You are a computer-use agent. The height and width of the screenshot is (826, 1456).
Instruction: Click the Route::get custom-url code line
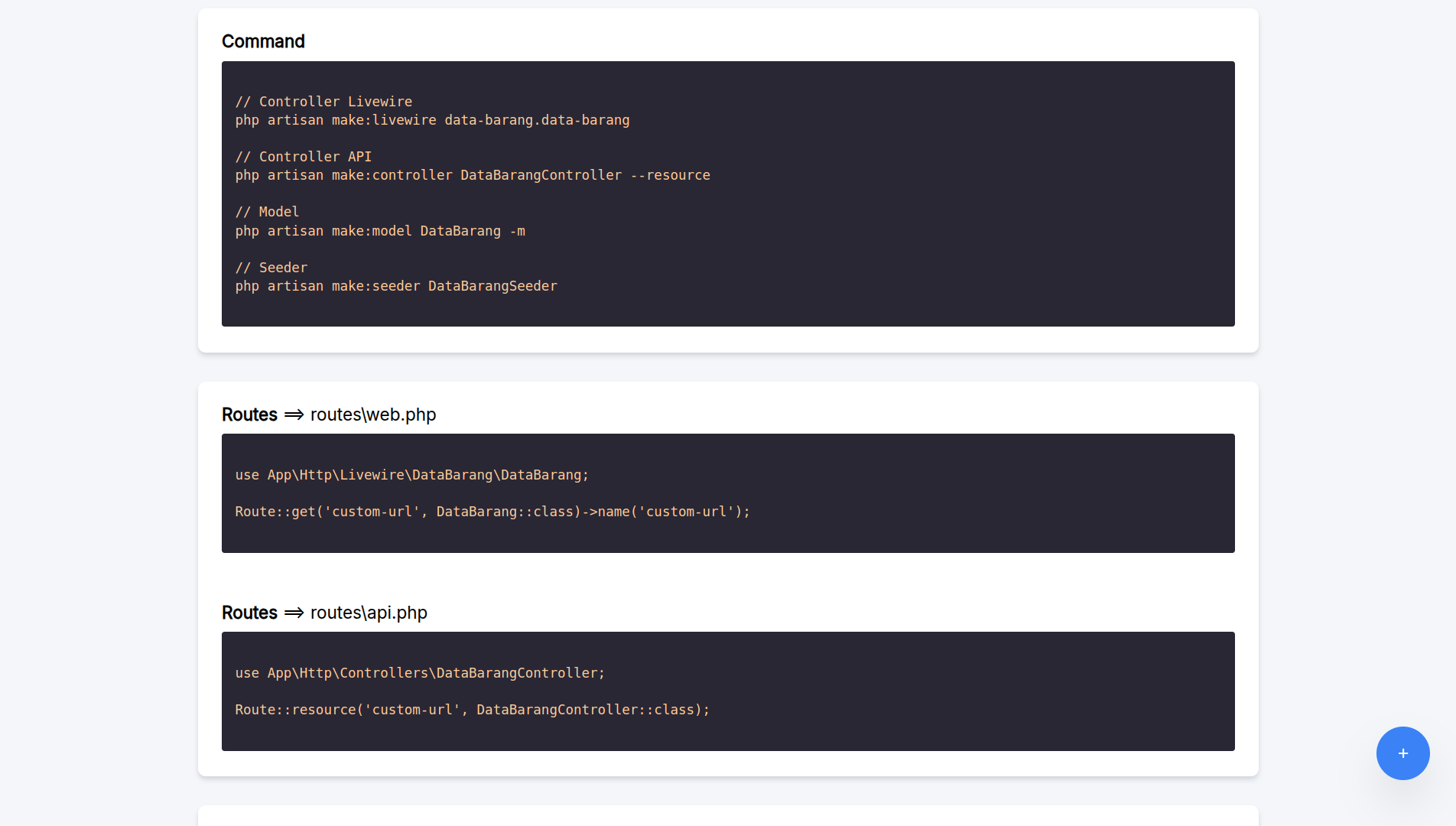tap(492, 512)
